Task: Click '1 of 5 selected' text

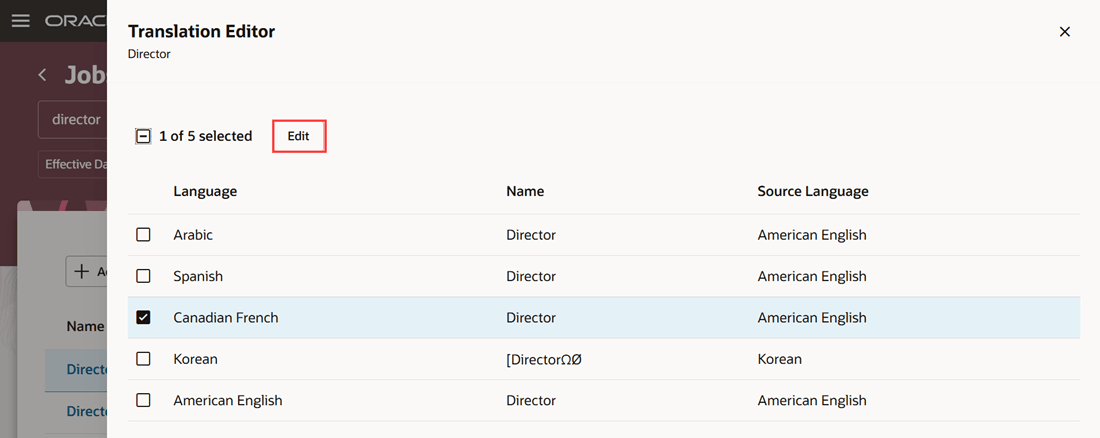Action: (x=206, y=136)
